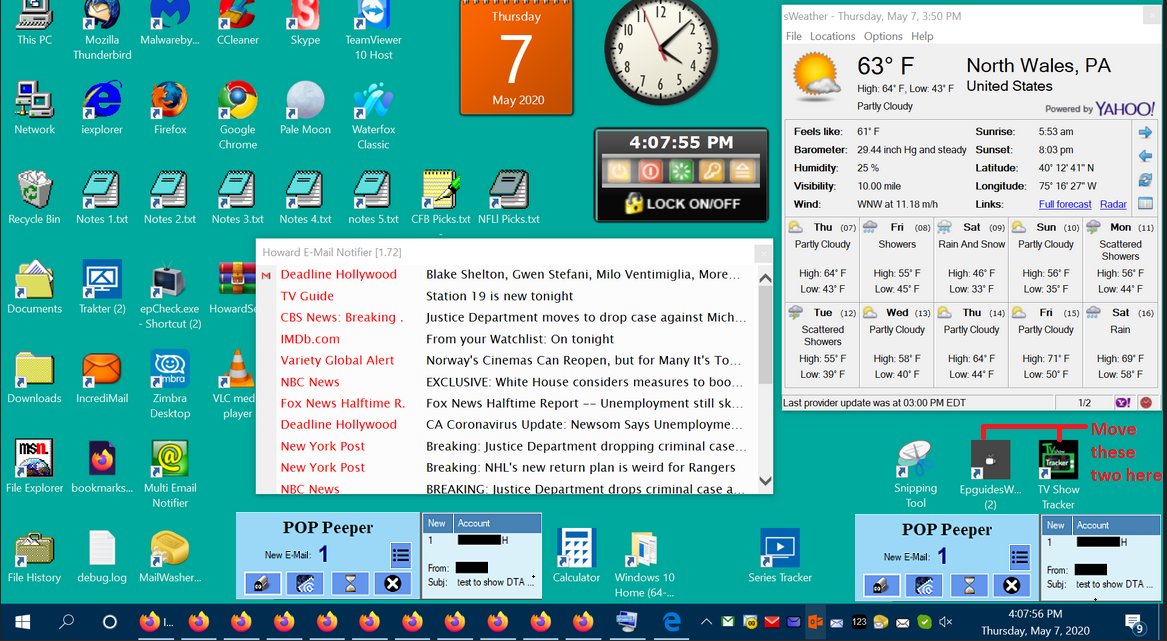Screen dimensions: 1167x641
Task: Select the This PC desktop icon
Action: pos(34,16)
